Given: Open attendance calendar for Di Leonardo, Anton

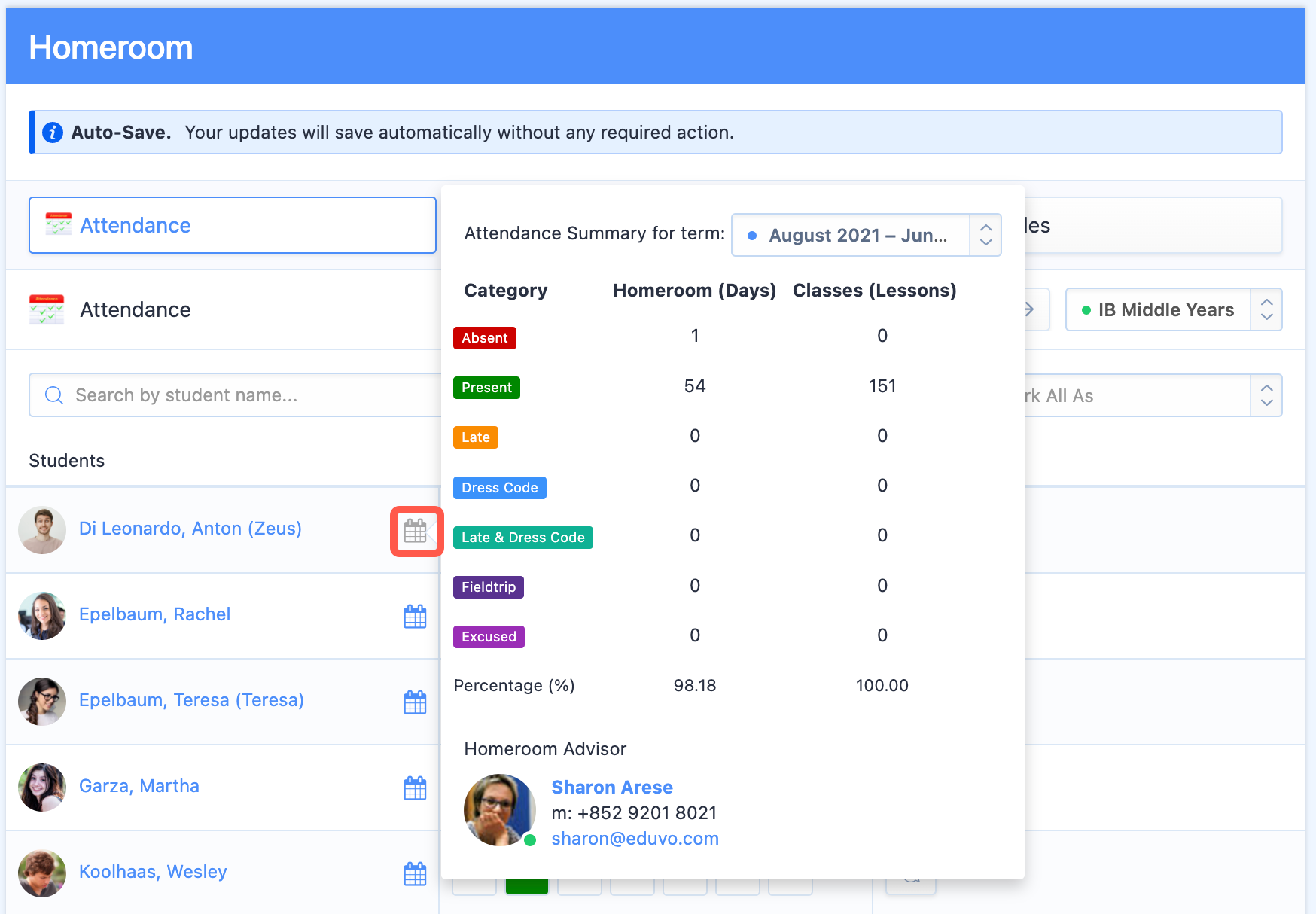Looking at the screenshot, I should pyautogui.click(x=416, y=531).
